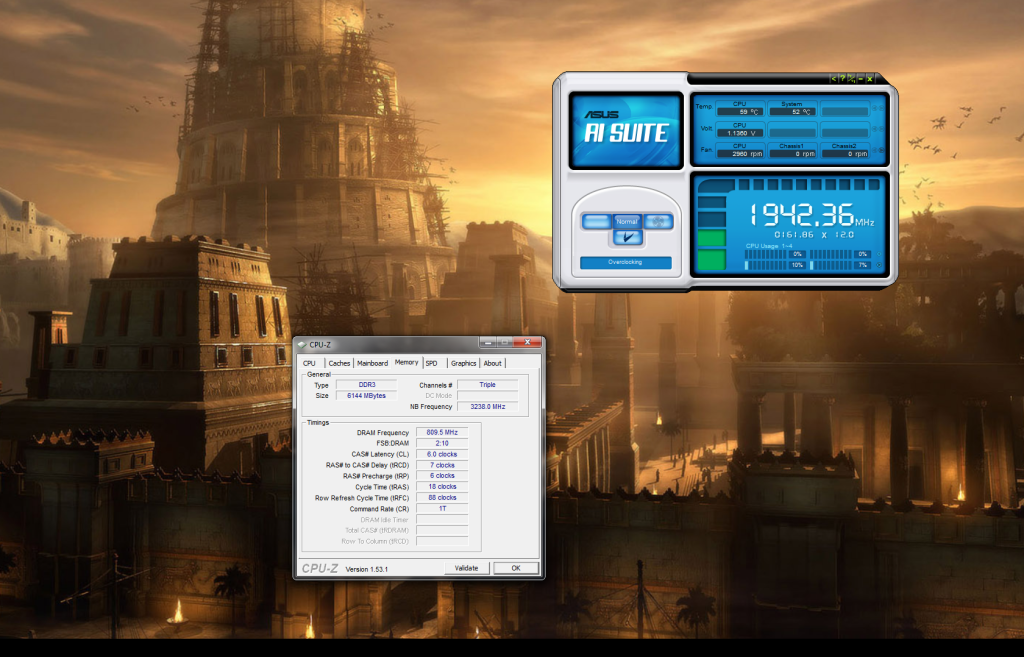Go to the Mainboard tab

(x=372, y=363)
